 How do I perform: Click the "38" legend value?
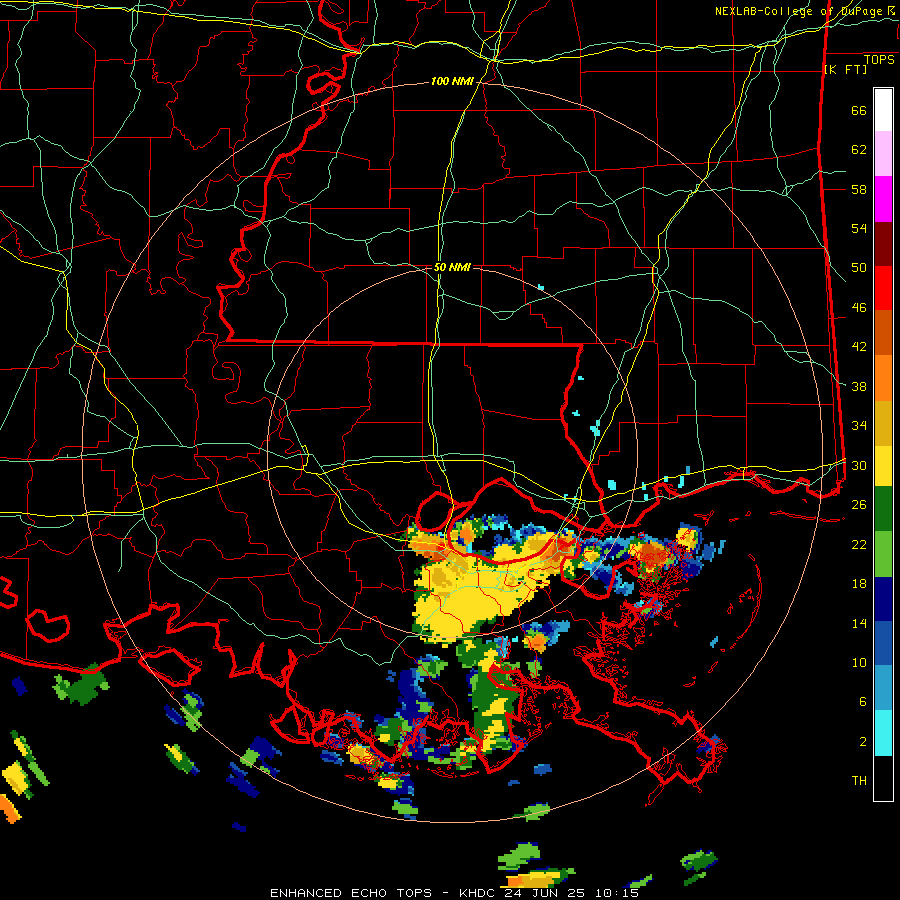tap(859, 386)
